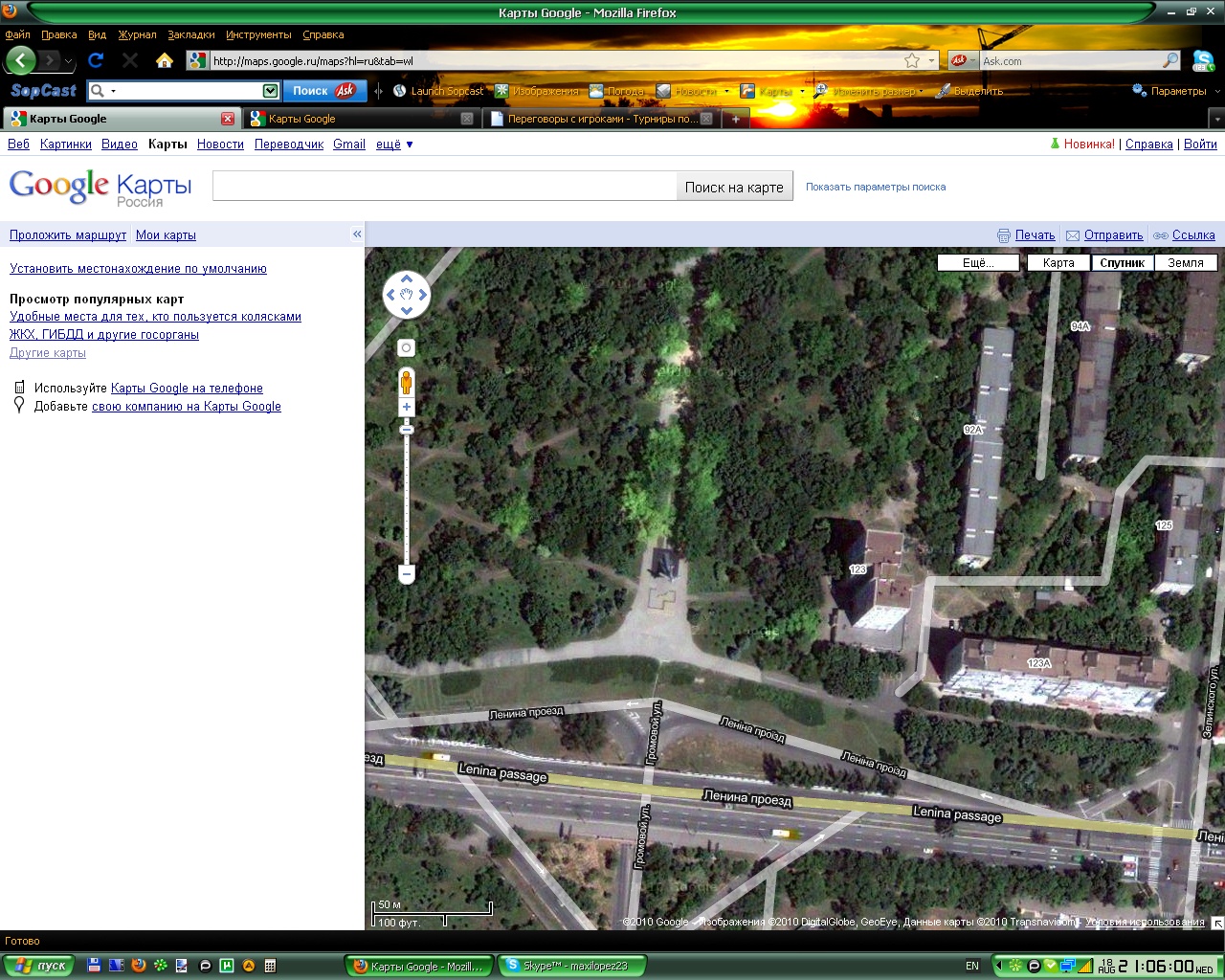Switch map view to Земля
This screenshot has width=1225, height=980.
(x=1186, y=262)
